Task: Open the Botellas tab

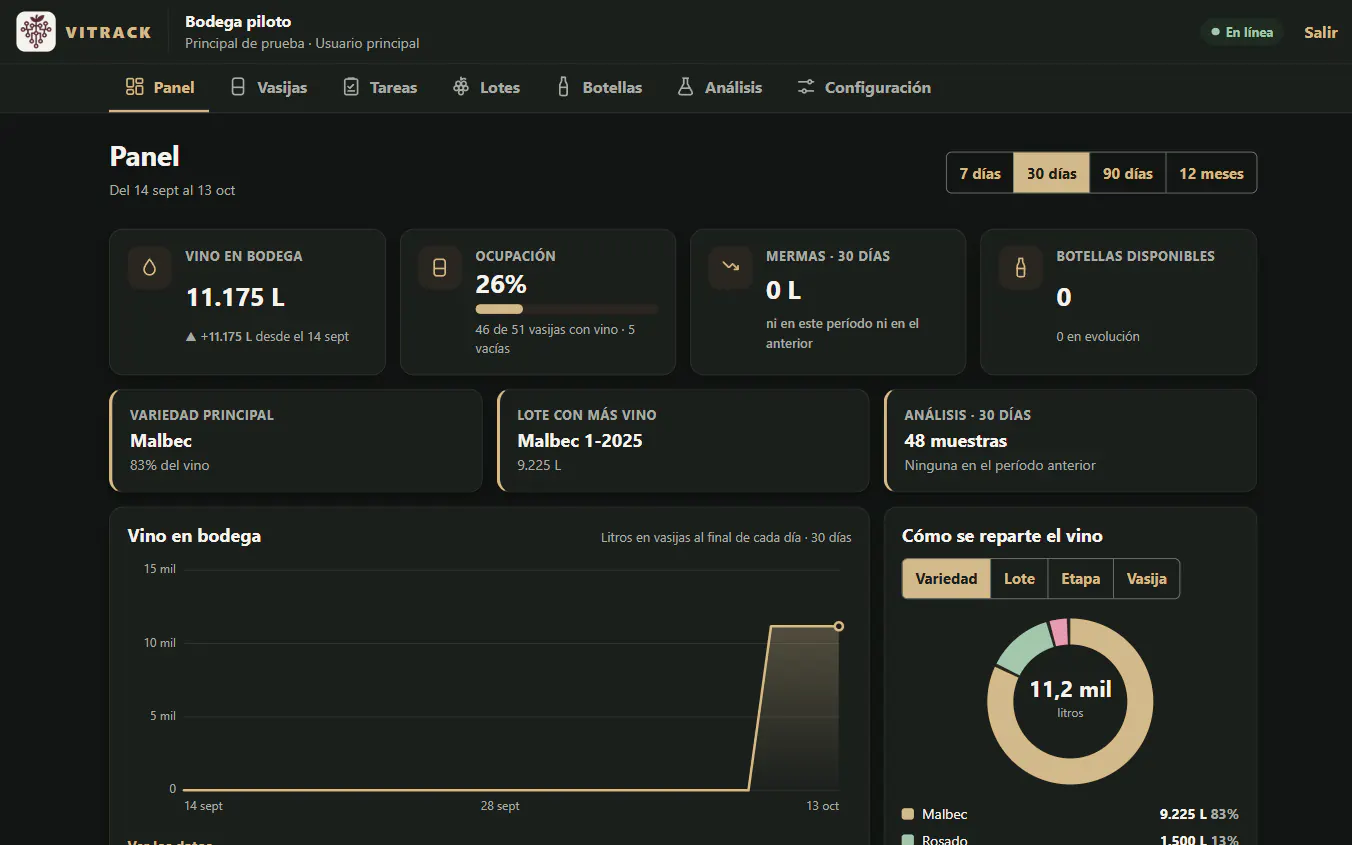Action: tap(598, 88)
